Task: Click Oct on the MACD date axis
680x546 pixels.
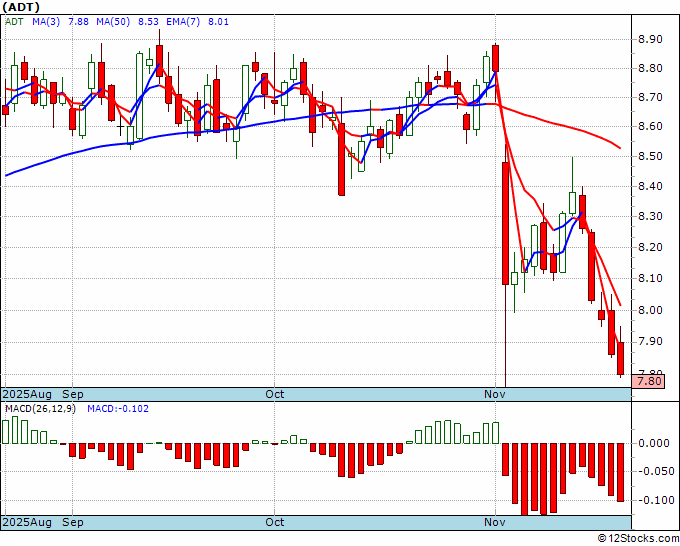Action: point(275,522)
